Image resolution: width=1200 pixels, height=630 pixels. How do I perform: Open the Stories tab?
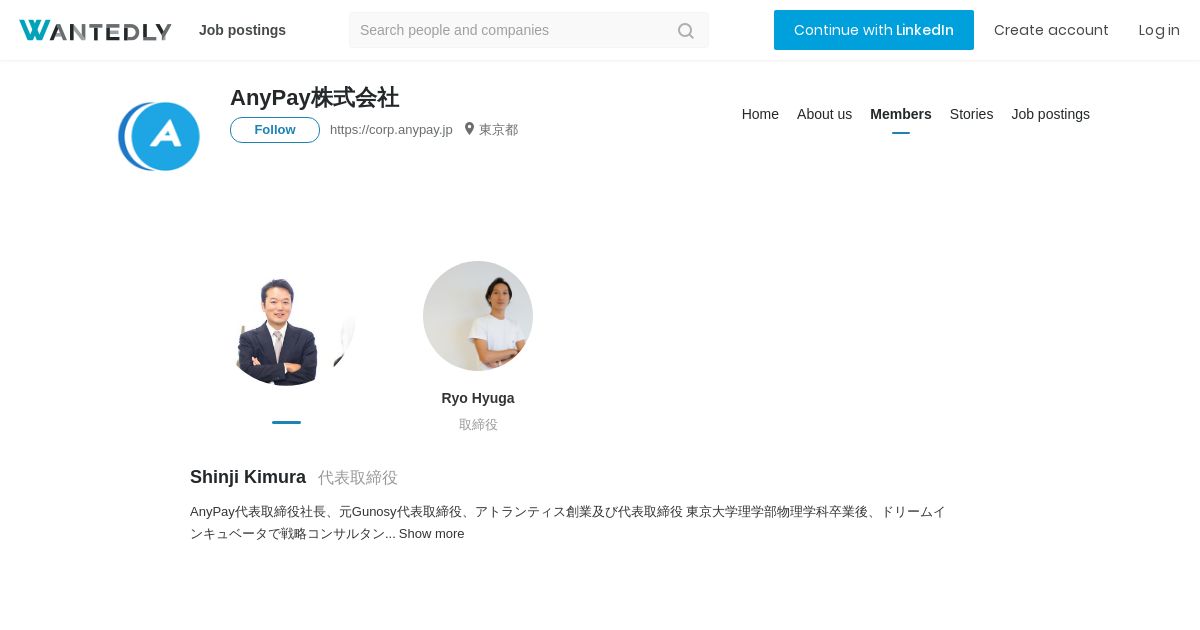click(971, 114)
